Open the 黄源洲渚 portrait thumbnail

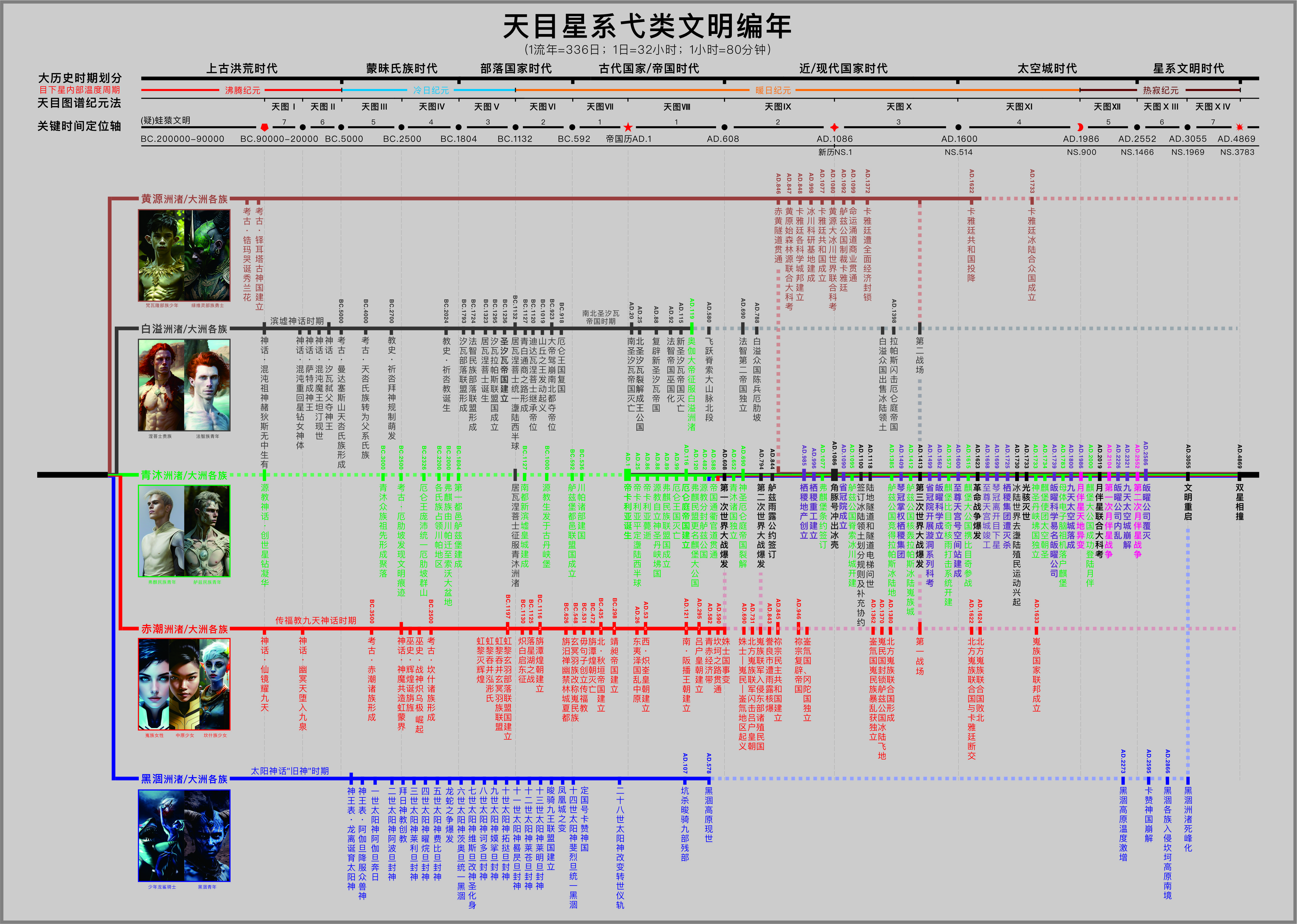click(184, 255)
